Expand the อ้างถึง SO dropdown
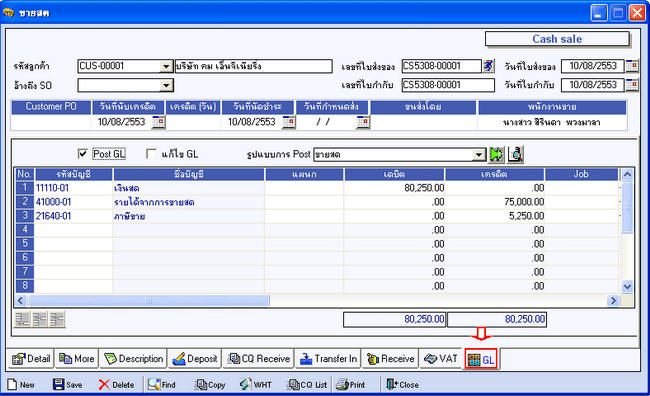Viewport: 650px width, 396px height. click(x=166, y=85)
